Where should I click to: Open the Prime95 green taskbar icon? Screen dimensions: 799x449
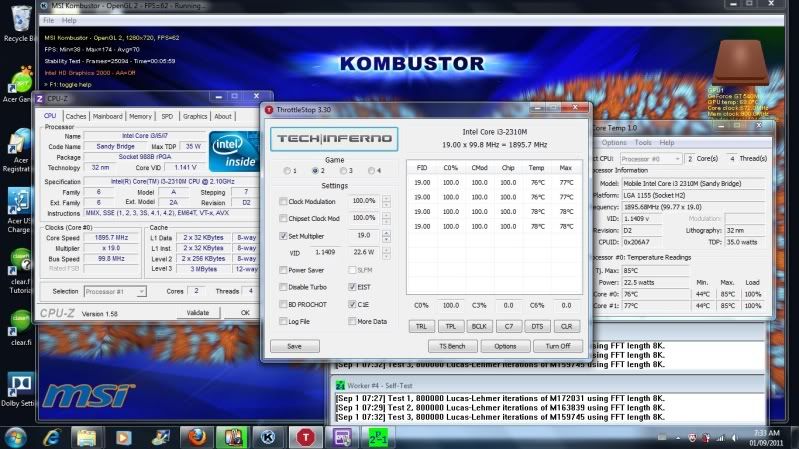coord(379,436)
